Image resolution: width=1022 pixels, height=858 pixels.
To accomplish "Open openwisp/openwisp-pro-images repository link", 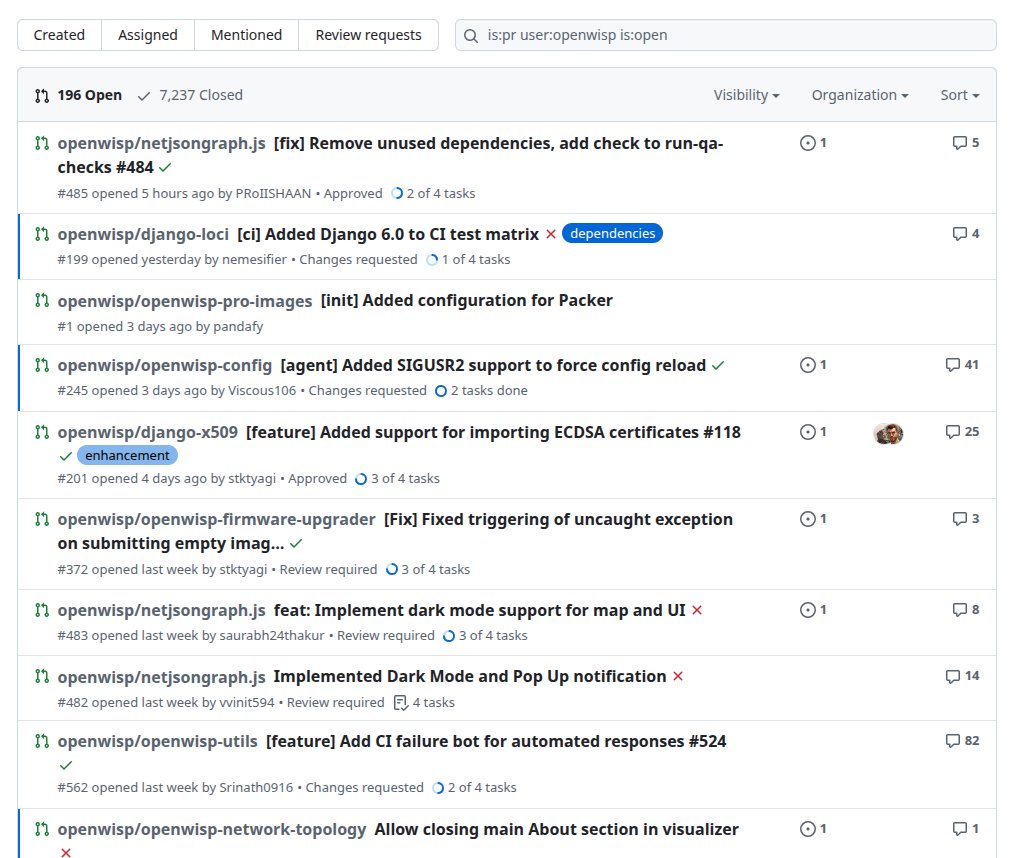I will coord(185,301).
